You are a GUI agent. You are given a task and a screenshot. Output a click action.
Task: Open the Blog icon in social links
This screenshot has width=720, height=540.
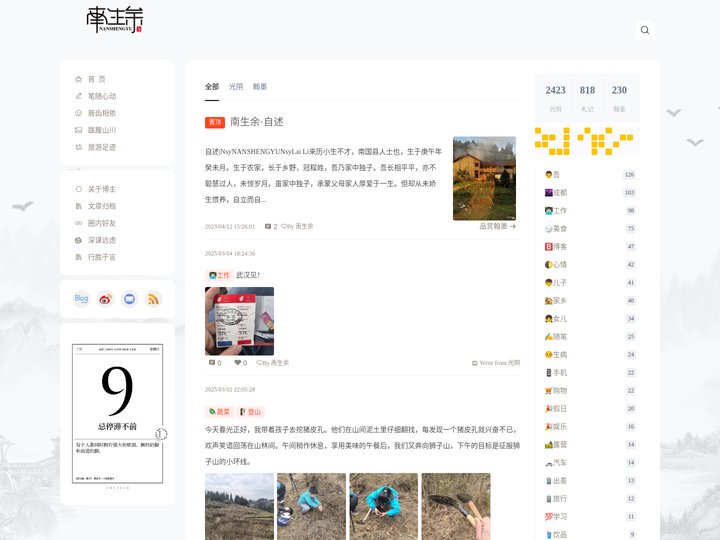click(81, 299)
